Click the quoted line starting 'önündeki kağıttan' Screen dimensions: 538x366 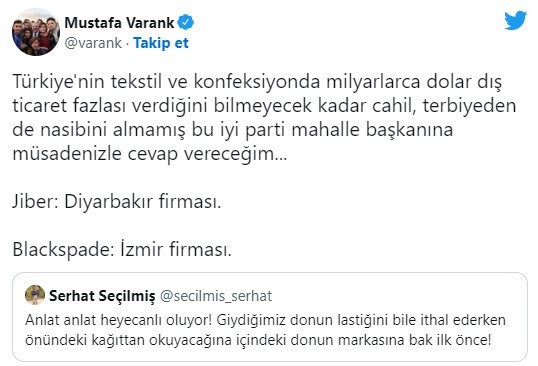[258, 340]
